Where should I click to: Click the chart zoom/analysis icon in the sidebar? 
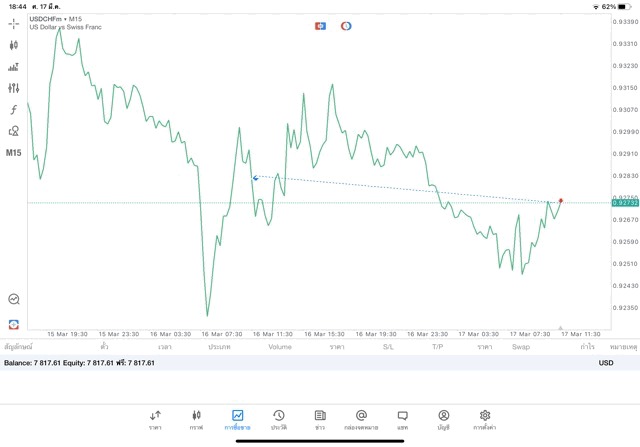click(x=13, y=299)
